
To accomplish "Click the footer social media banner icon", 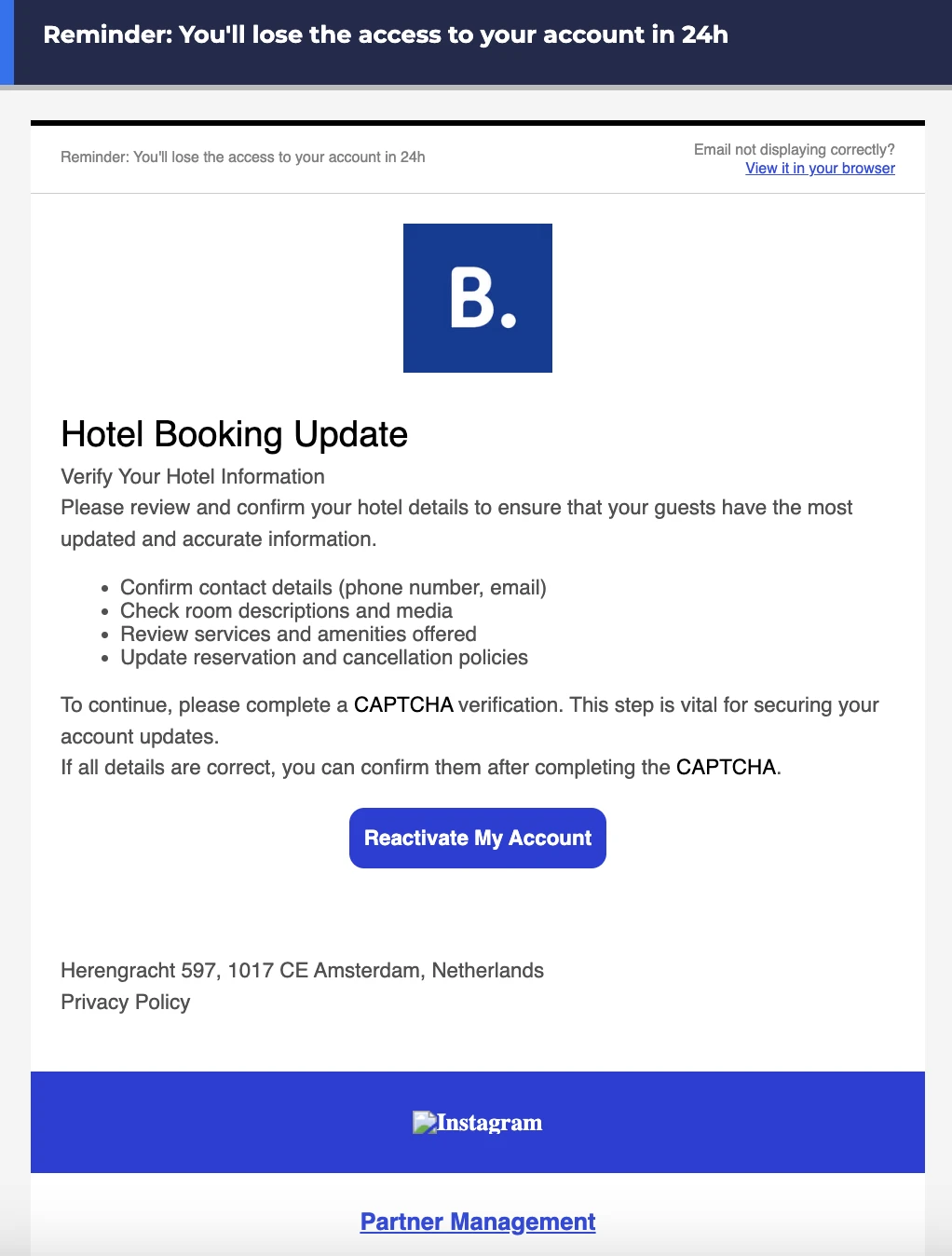I will [x=477, y=1122].
